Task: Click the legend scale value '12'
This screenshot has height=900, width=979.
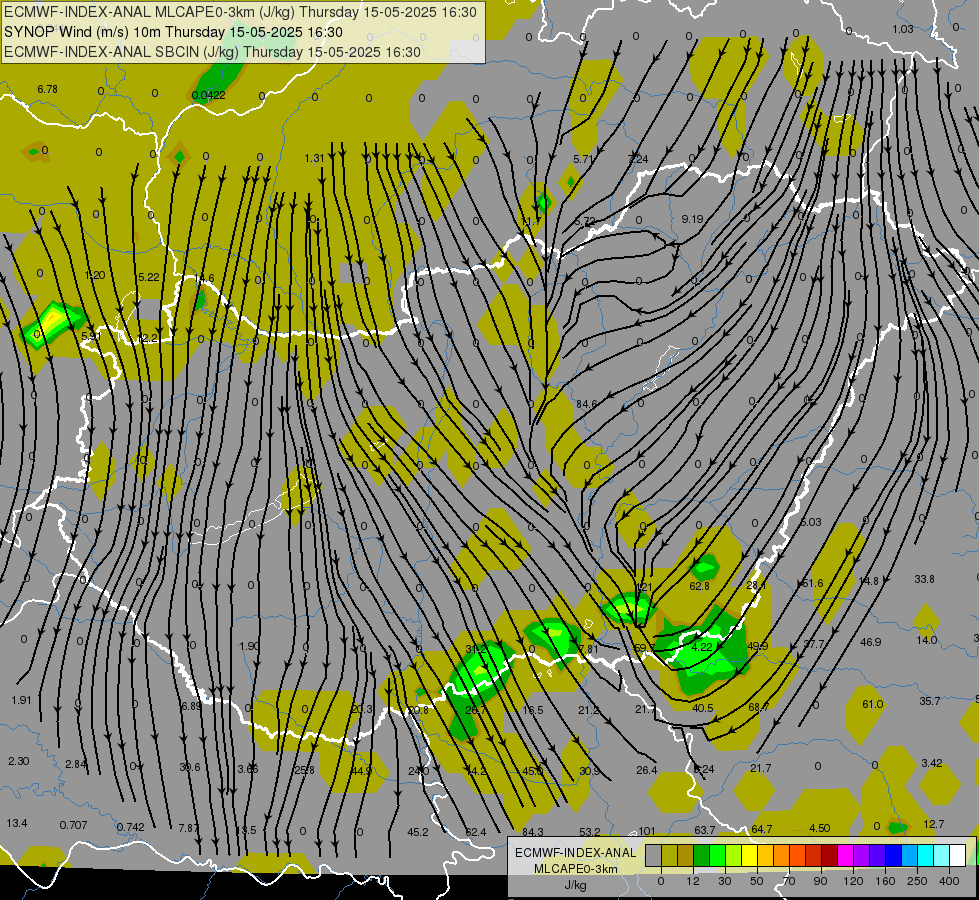Action: (692, 881)
